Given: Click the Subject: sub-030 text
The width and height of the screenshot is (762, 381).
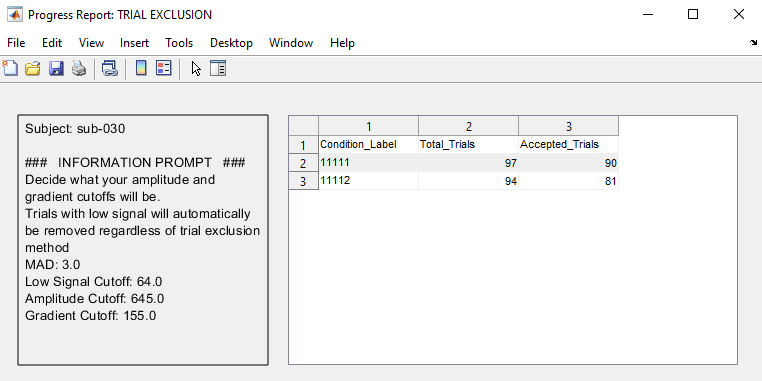Looking at the screenshot, I should click(75, 129).
